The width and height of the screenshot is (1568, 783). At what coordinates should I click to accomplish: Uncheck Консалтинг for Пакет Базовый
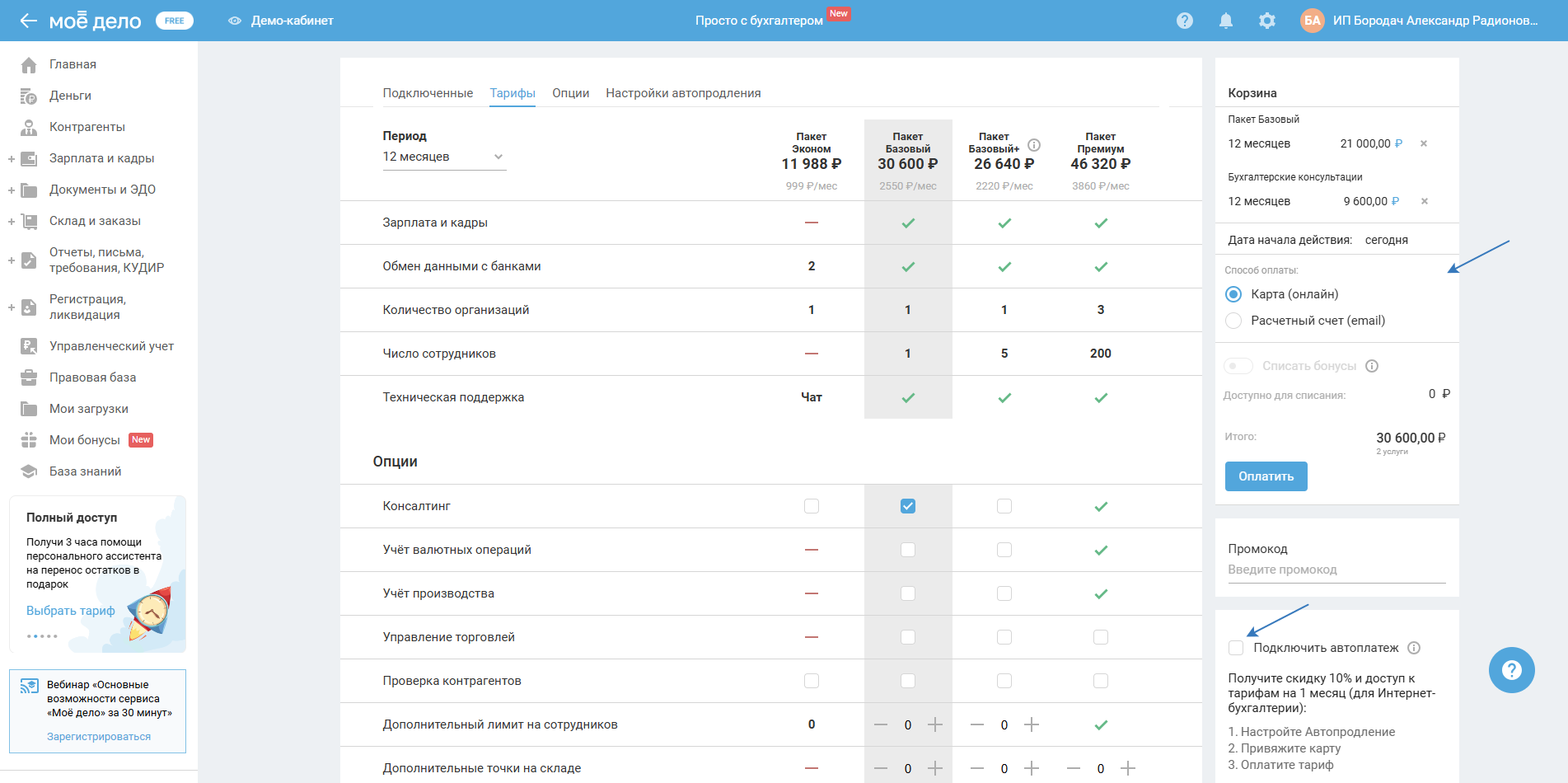click(907, 506)
